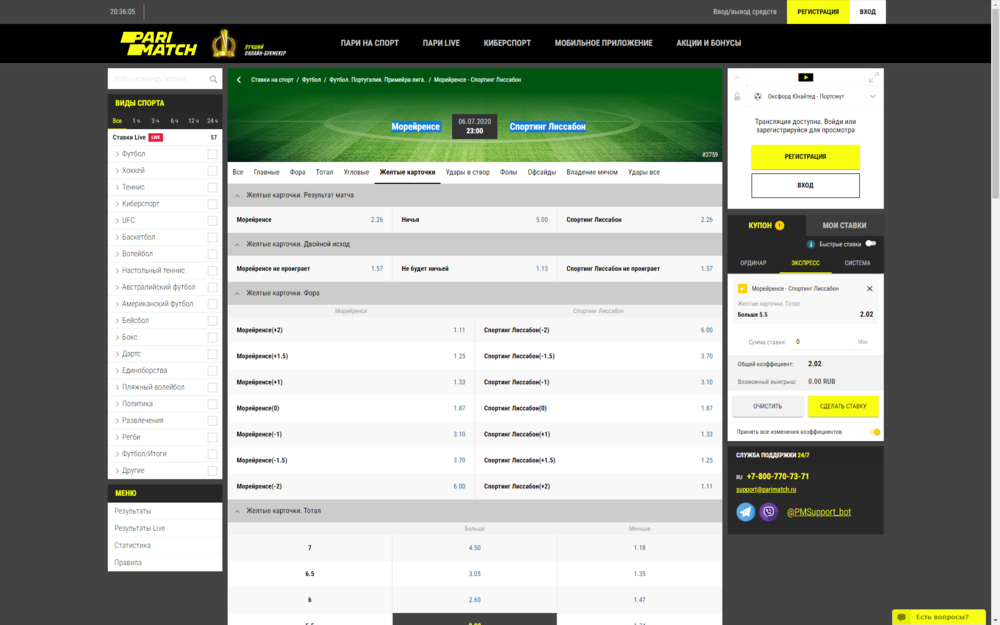Collapse Желтые карточки. Тотал section
Screen dimensions: 1000x625
[237, 511]
